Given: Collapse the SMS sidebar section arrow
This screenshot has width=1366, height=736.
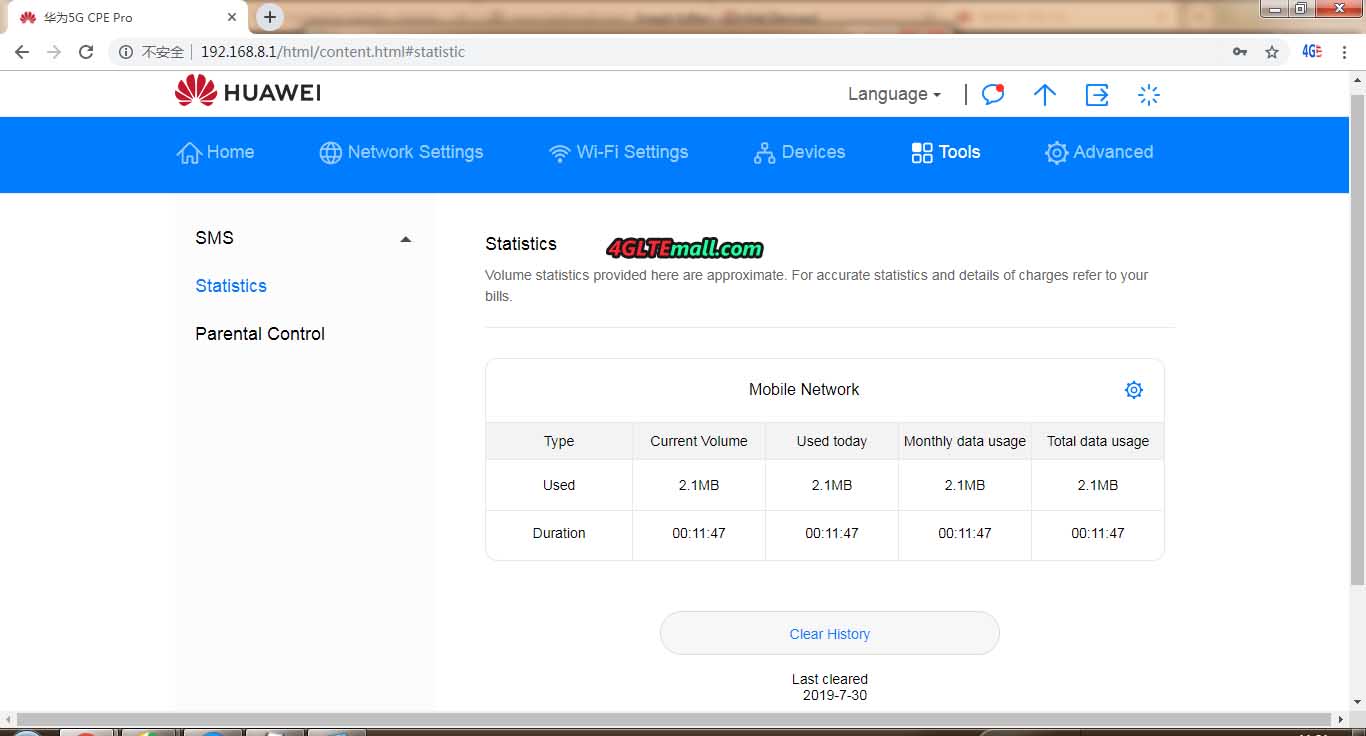Looking at the screenshot, I should click(x=405, y=239).
